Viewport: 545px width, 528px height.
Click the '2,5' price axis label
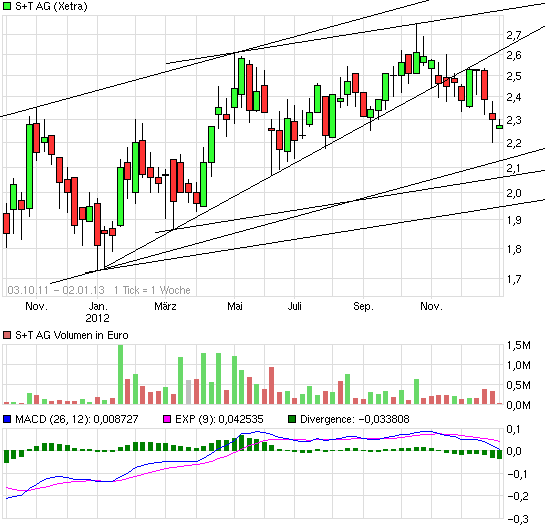pyautogui.click(x=514, y=76)
